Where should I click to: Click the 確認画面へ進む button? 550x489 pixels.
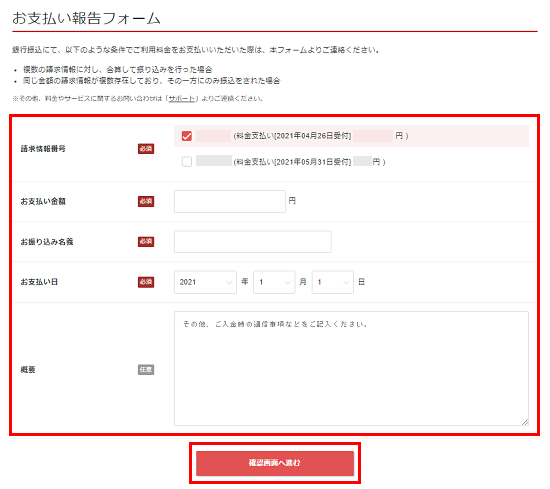coord(275,463)
